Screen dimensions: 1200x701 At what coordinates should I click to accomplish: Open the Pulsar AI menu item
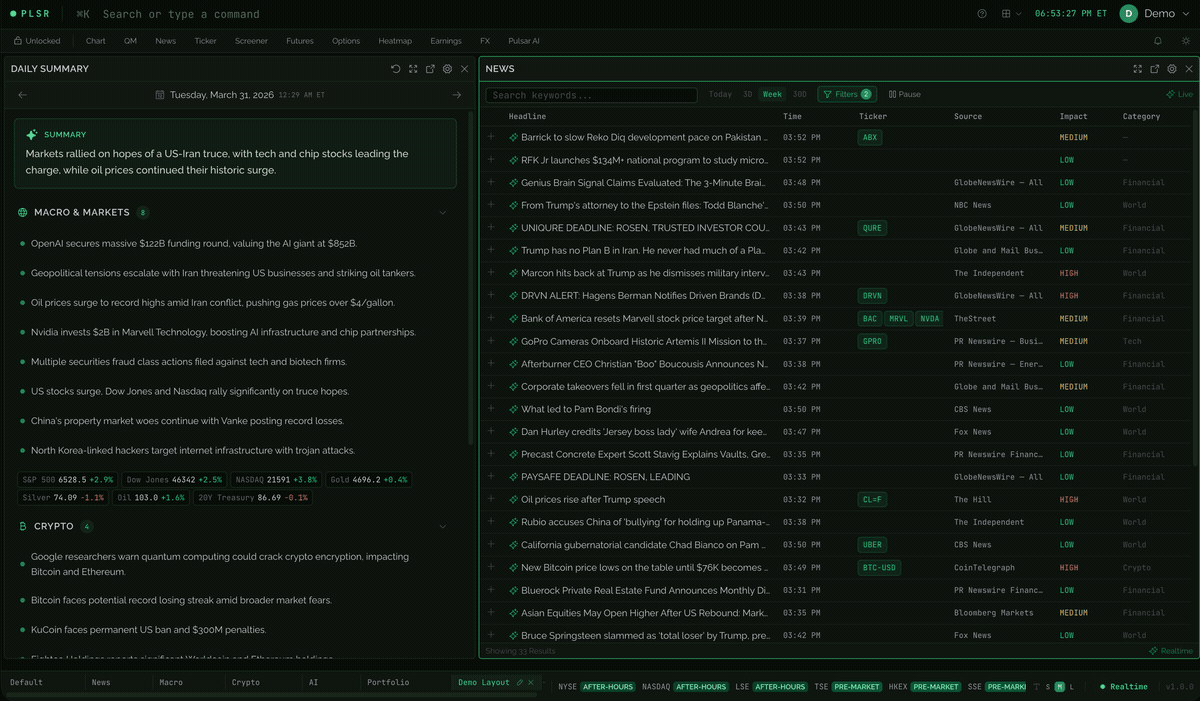(x=523, y=41)
